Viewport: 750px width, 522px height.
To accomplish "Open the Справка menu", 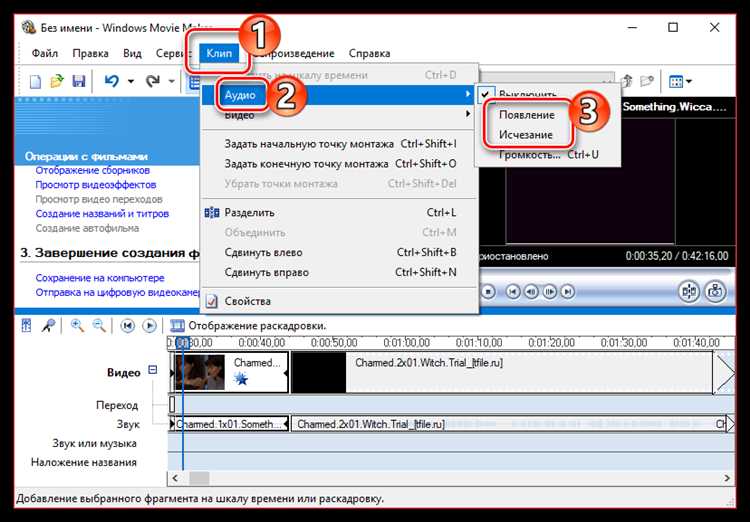I will [369, 53].
